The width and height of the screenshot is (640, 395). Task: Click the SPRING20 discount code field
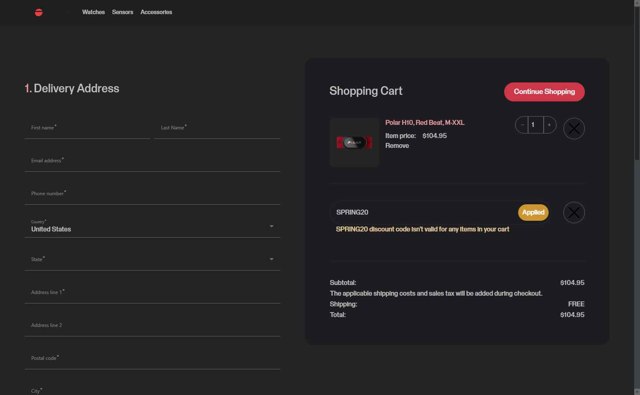click(x=423, y=212)
